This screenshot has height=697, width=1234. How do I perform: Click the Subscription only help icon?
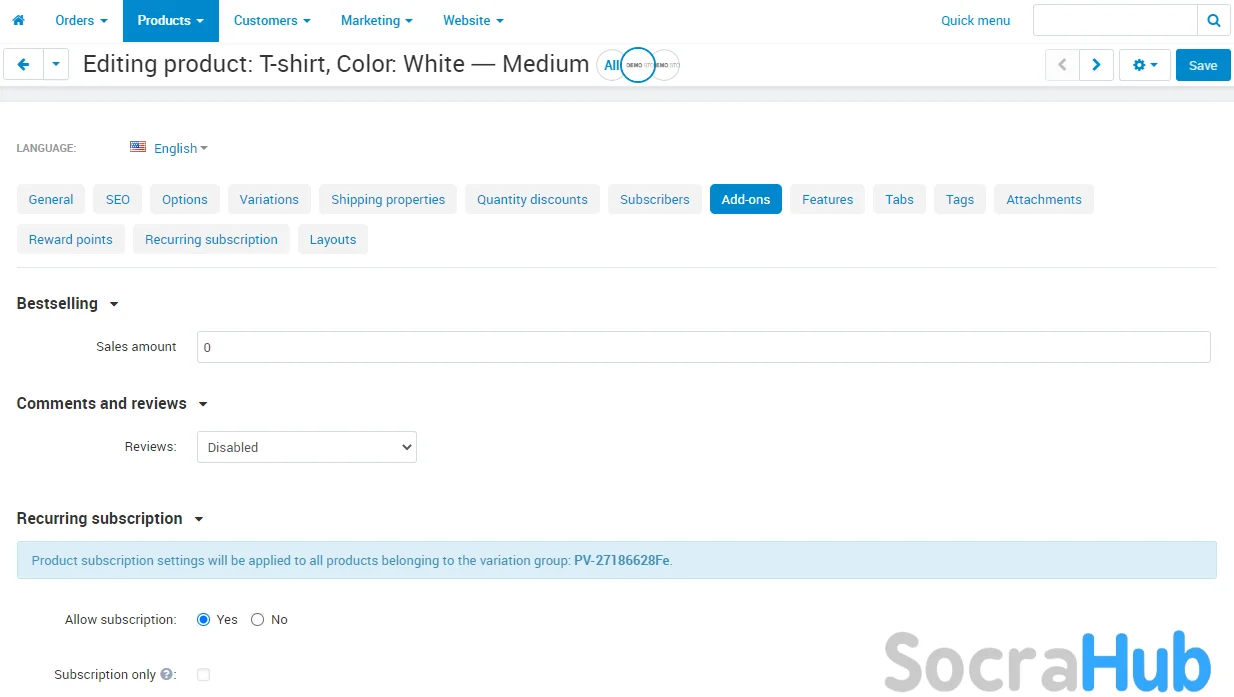[x=167, y=675]
